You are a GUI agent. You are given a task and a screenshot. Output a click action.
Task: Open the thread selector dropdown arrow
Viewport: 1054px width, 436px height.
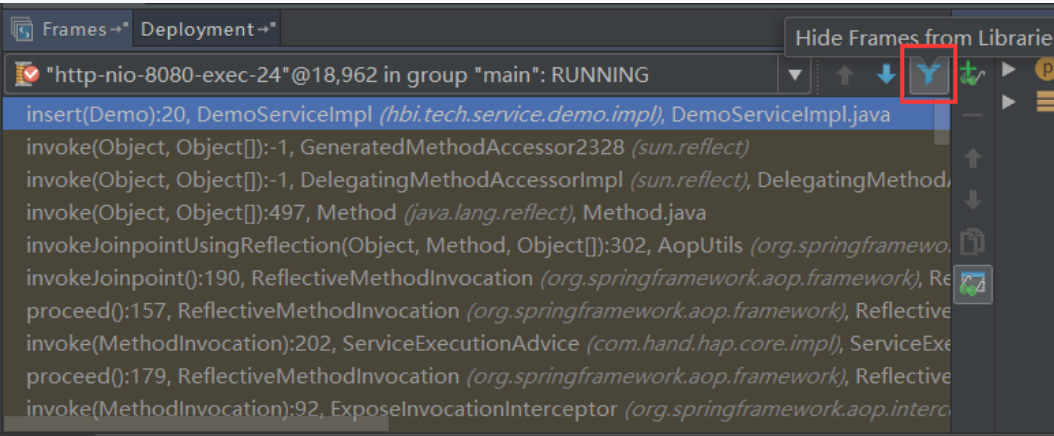[x=795, y=75]
